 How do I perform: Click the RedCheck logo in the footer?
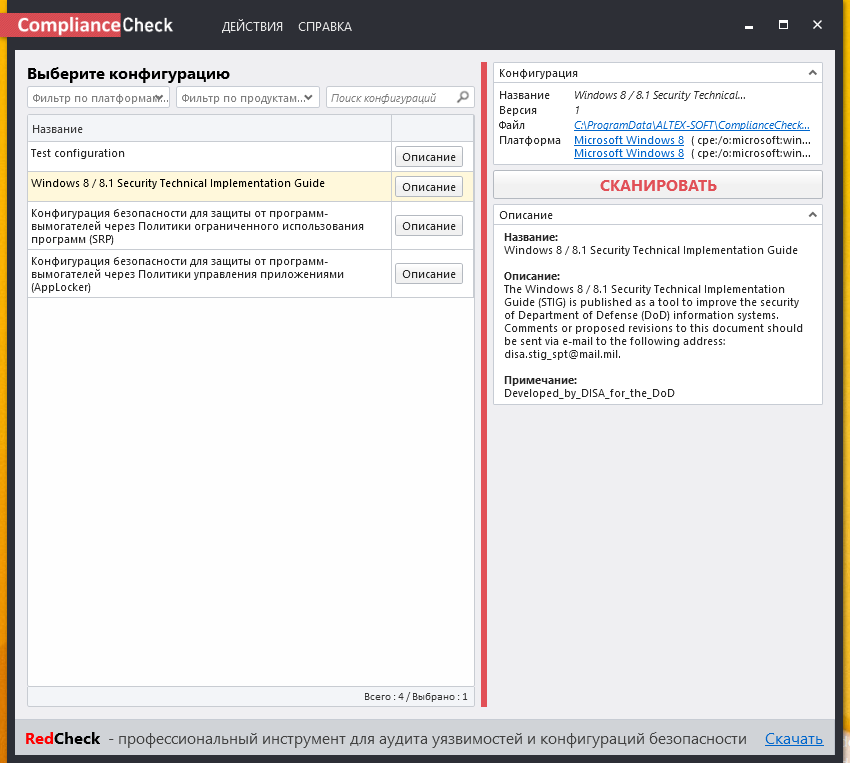click(x=62, y=739)
